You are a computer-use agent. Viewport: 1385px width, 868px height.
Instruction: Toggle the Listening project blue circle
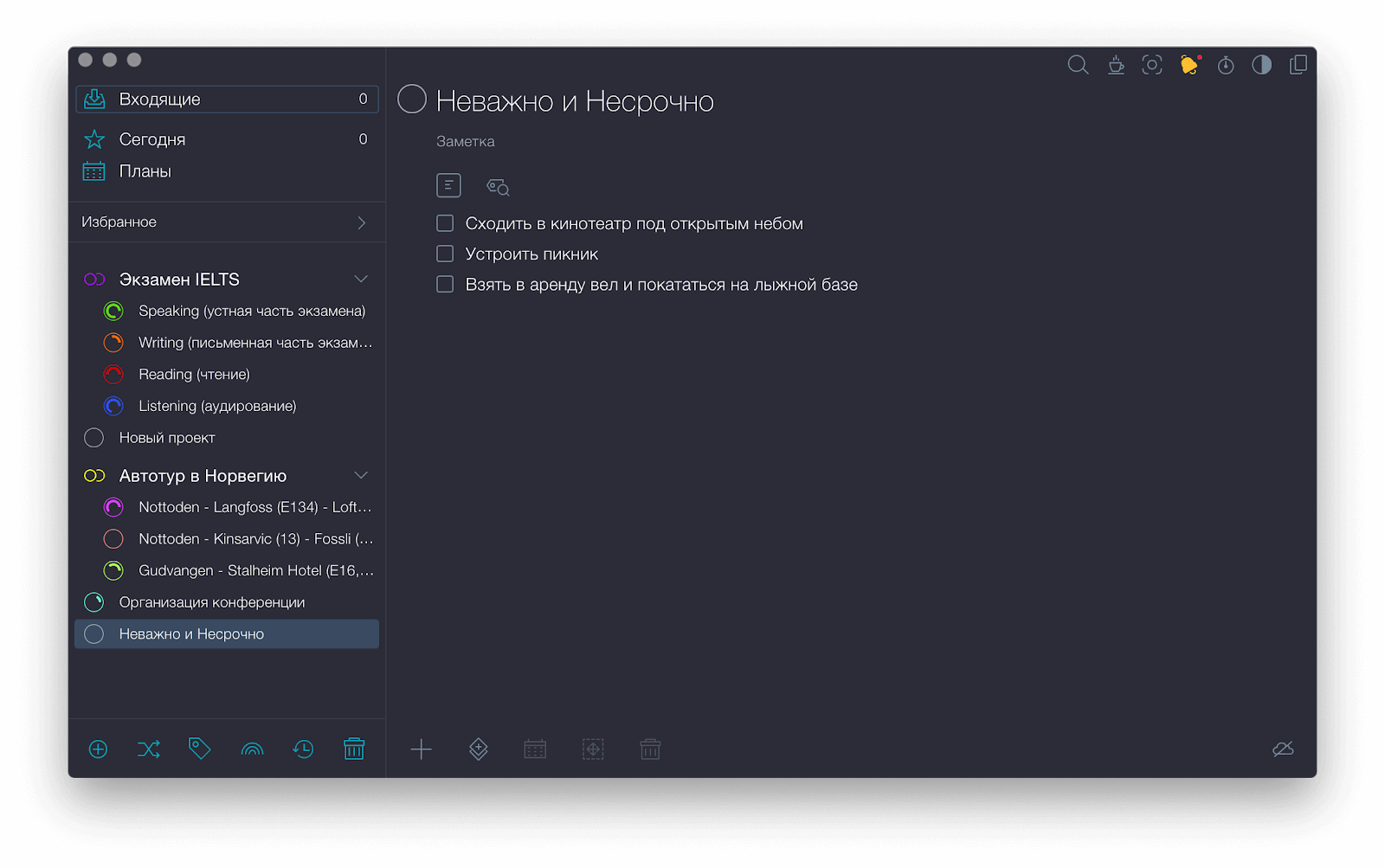click(113, 406)
